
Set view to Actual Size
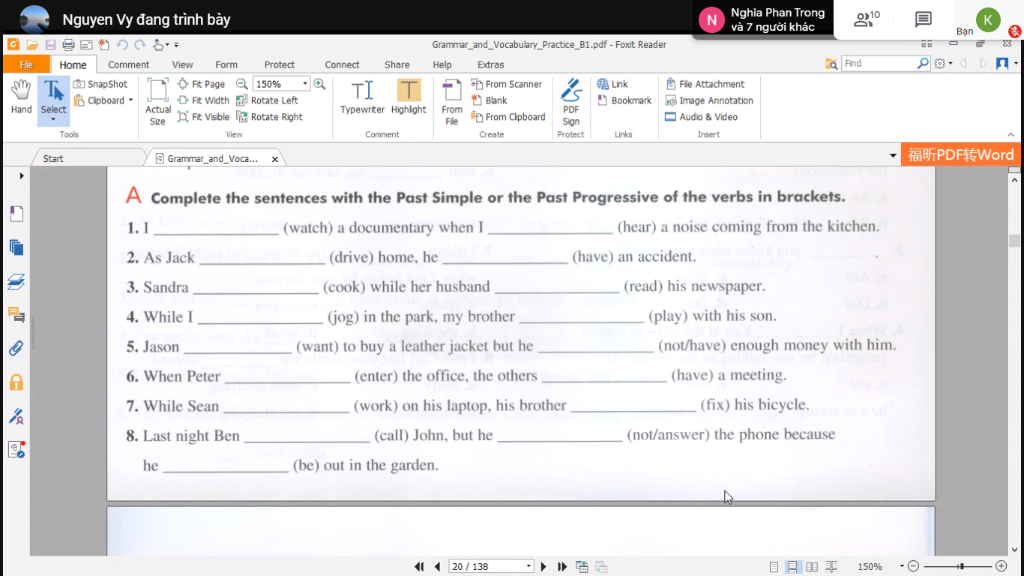157,102
